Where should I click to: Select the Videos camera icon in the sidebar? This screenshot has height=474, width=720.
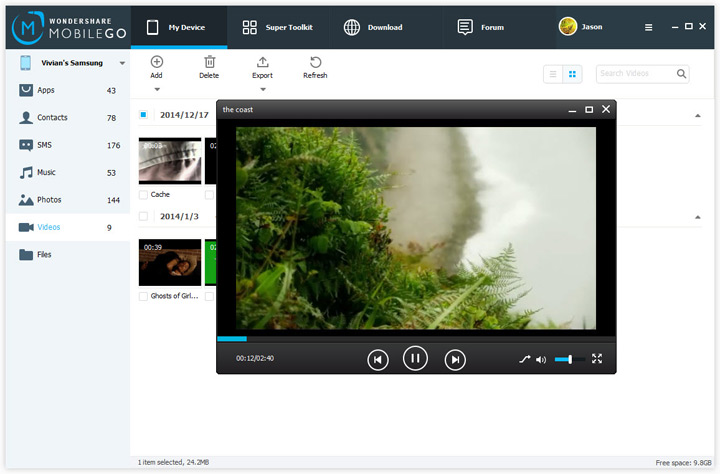(x=26, y=227)
